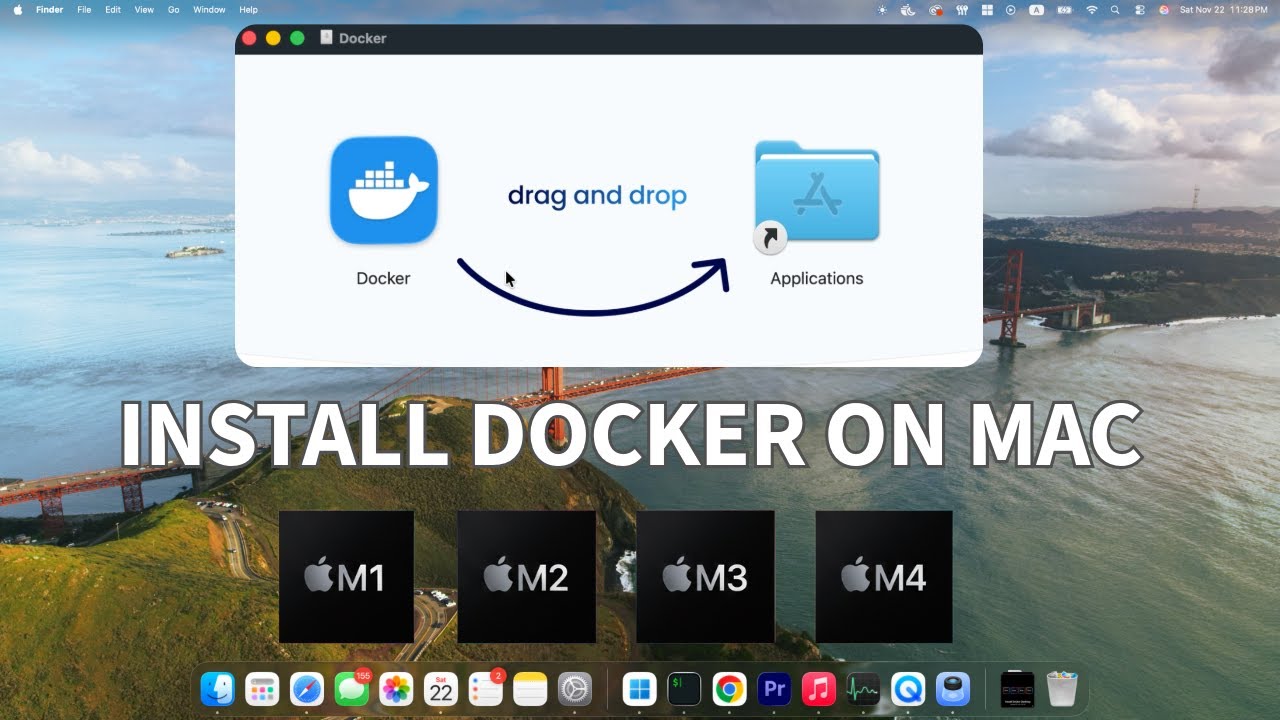Viewport: 1280px width, 720px height.
Task: Open Windows app icon in dock
Action: tap(639, 689)
